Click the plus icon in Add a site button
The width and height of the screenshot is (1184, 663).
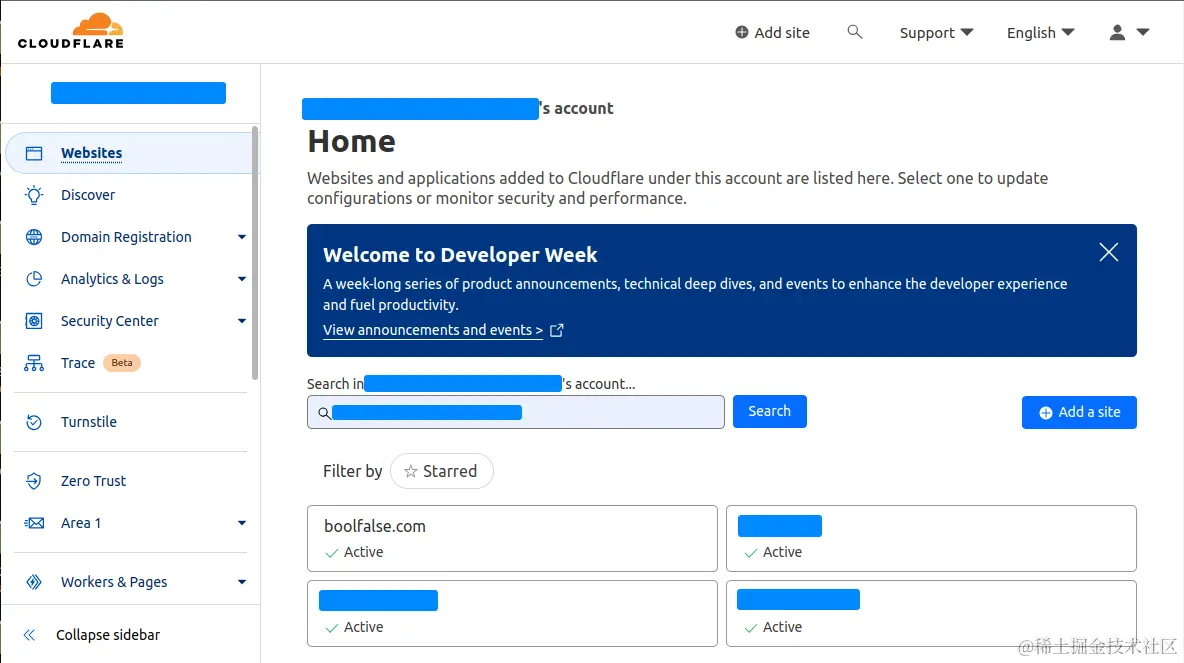(1046, 413)
